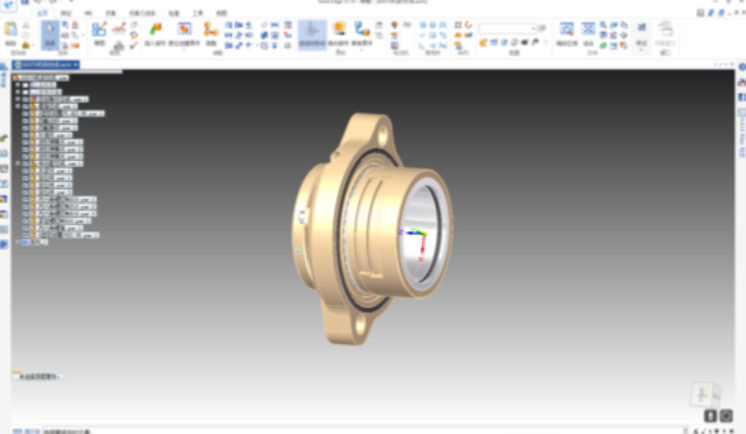Click the Fit view icon

[589, 32]
